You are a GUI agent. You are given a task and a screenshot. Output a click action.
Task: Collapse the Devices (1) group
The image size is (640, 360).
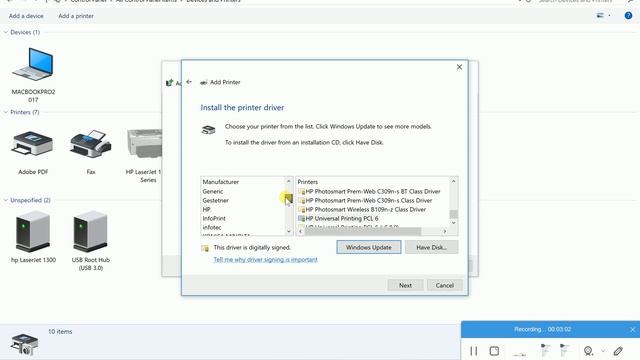tap(6, 32)
